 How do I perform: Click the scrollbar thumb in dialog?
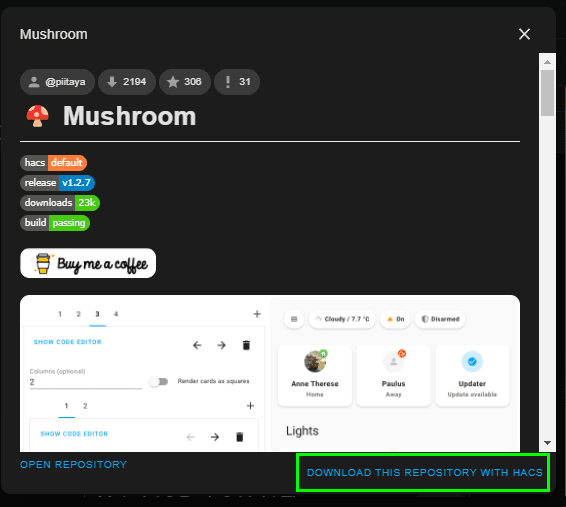point(547,93)
